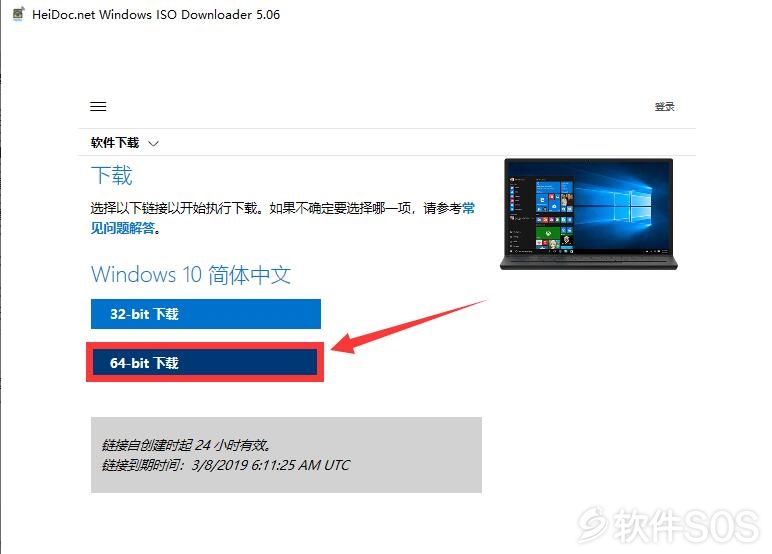Viewport: 772px width, 554px height.
Task: Click the blue 下载 page heading
Action: [112, 176]
